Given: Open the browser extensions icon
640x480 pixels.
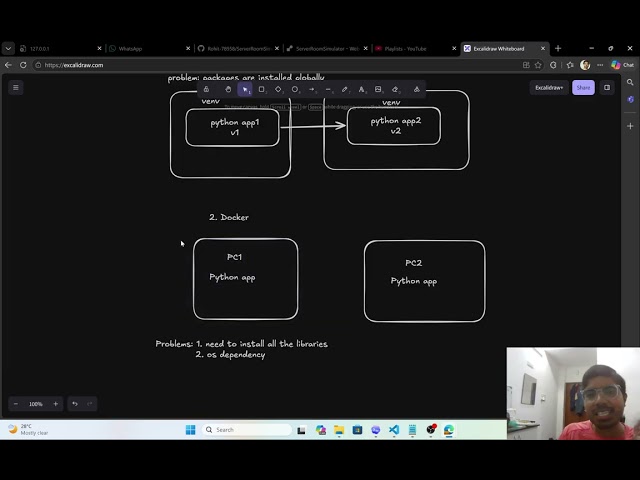Looking at the screenshot, I should coord(553,65).
